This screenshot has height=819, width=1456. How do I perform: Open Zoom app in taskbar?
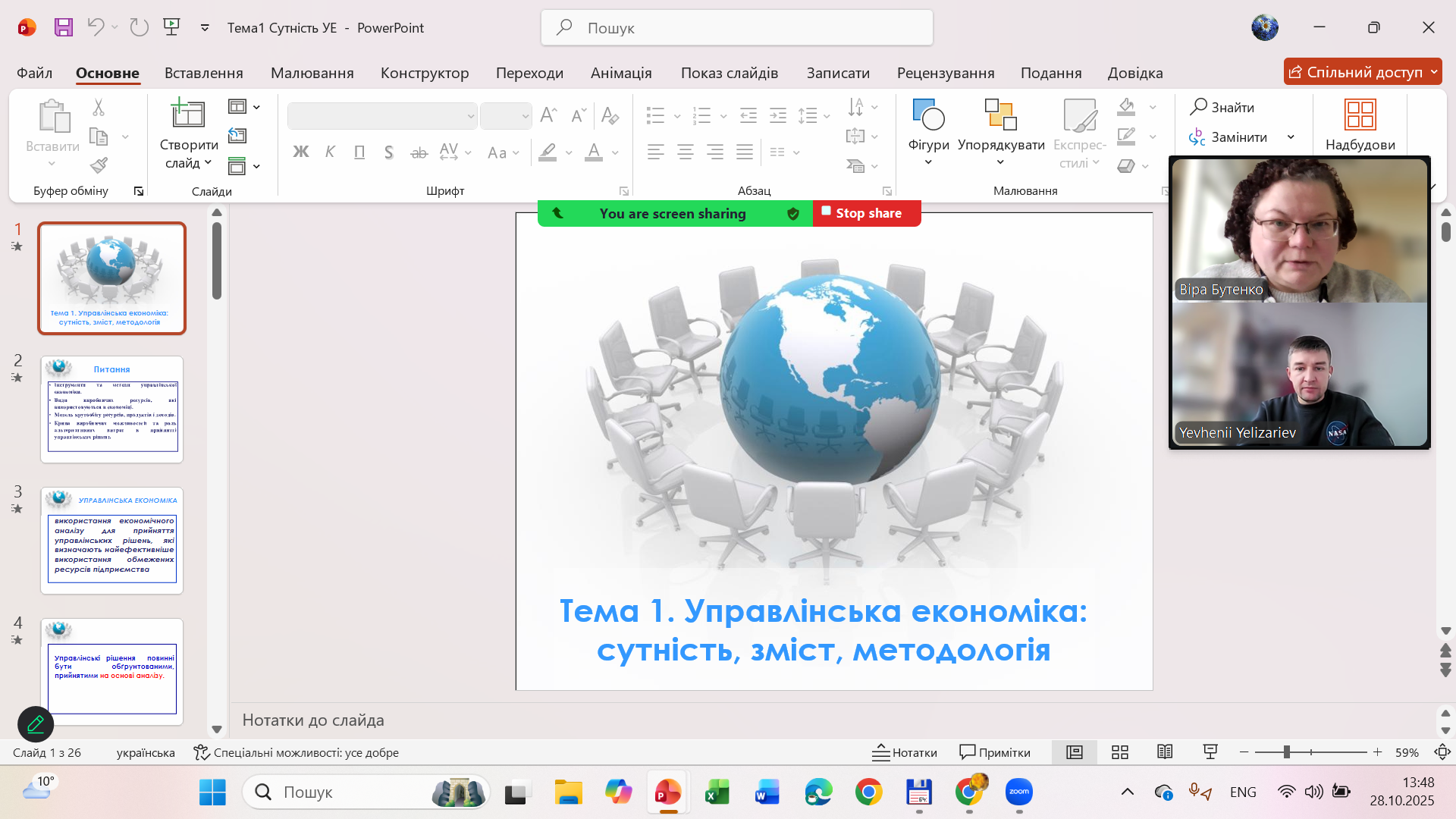[x=1018, y=792]
